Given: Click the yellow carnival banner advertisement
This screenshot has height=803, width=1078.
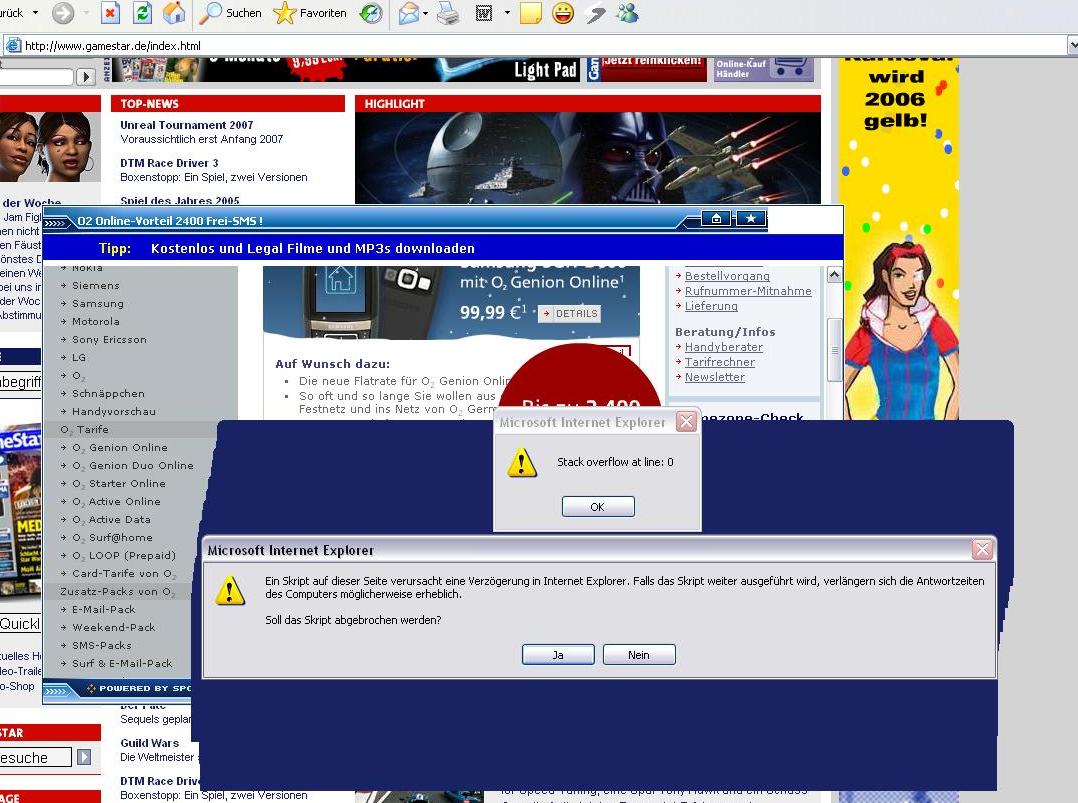Looking at the screenshot, I should [x=898, y=239].
